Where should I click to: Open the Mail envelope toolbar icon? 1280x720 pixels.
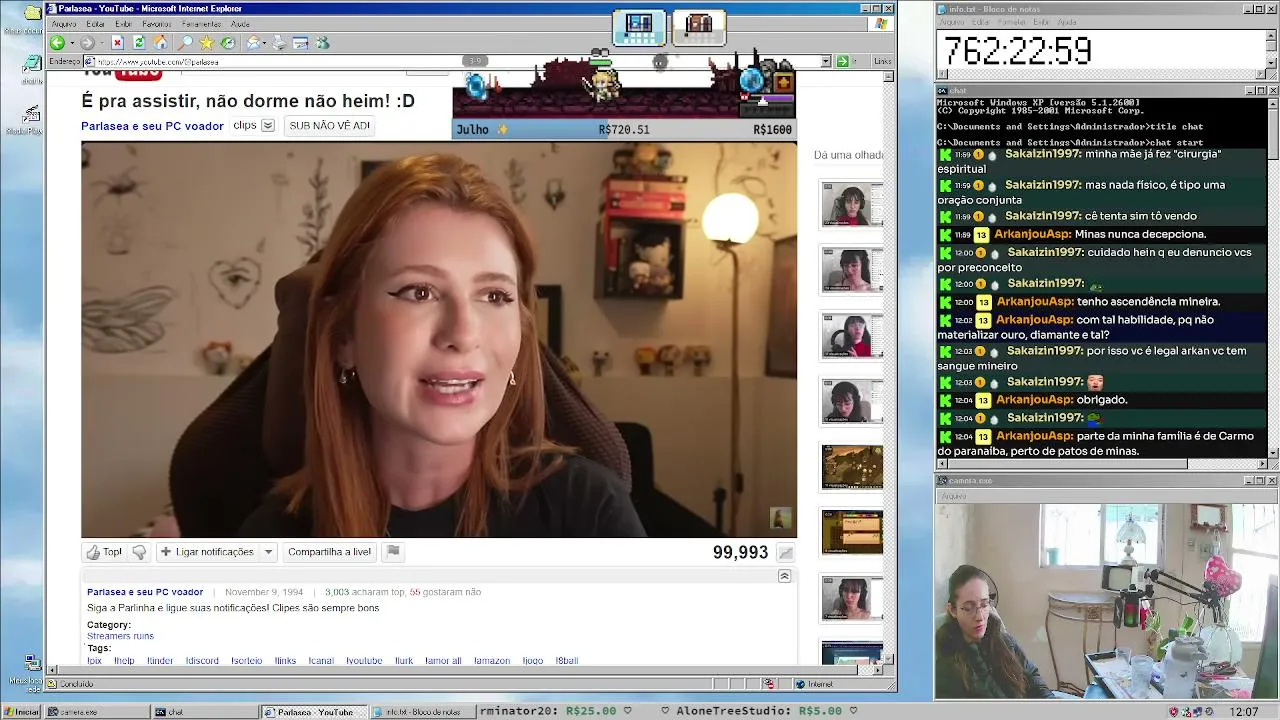(x=253, y=43)
